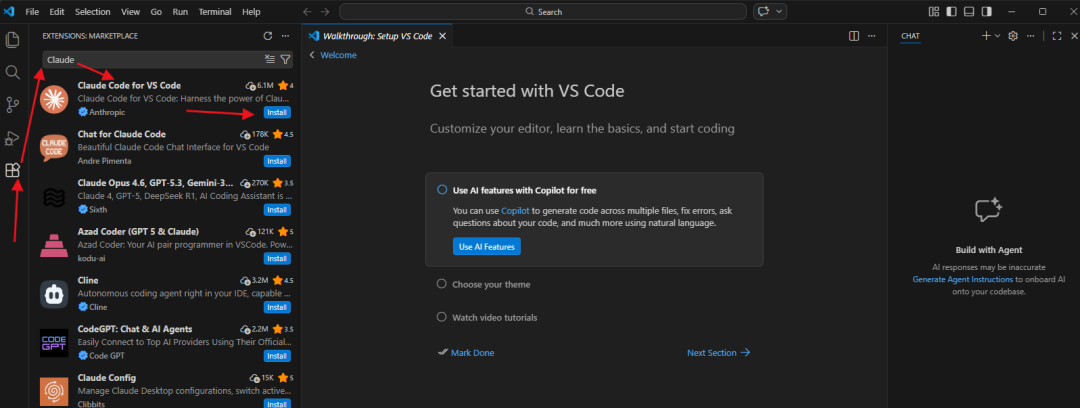Open the Selection menu

93,11
